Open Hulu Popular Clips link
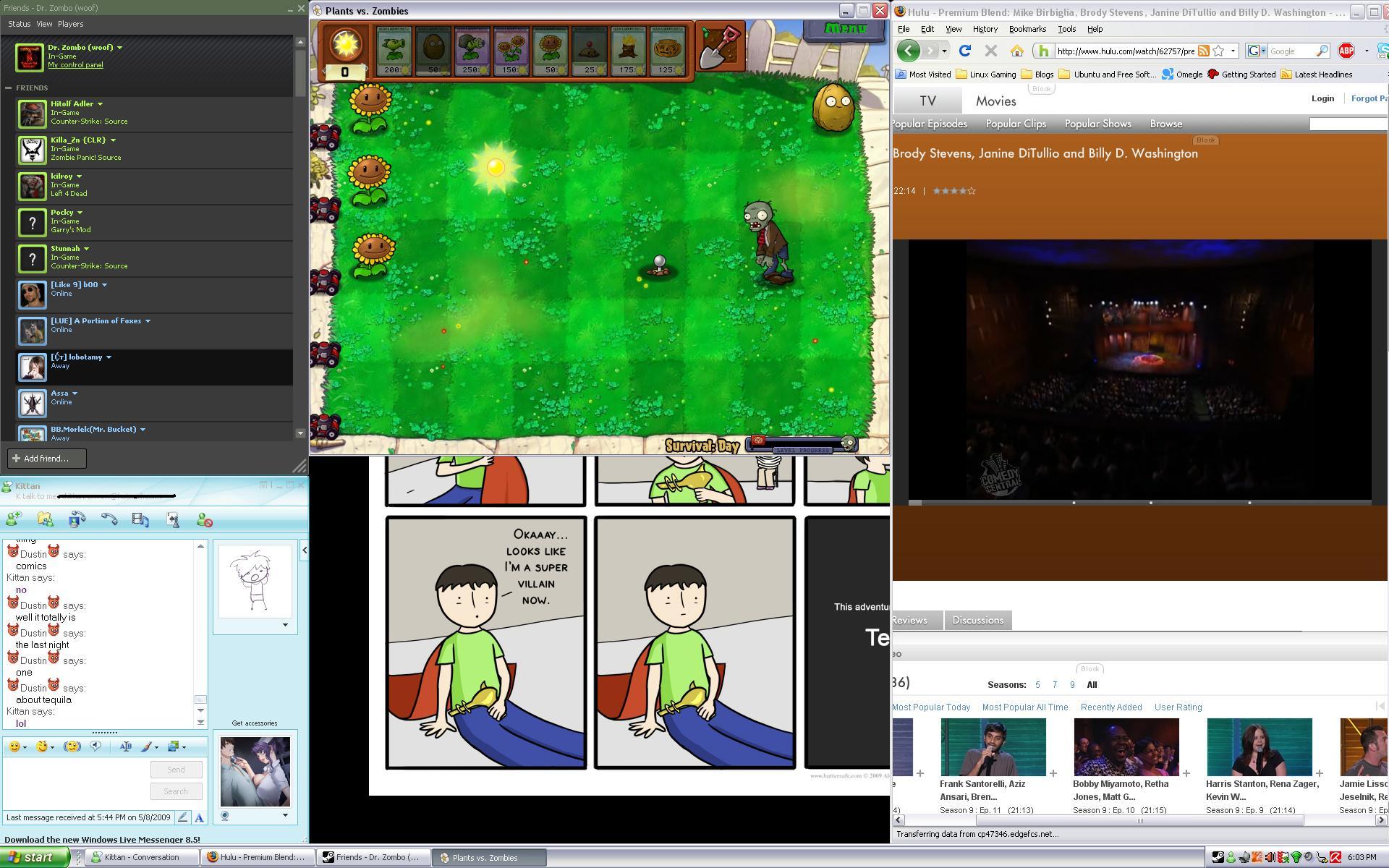Image resolution: width=1389 pixels, height=868 pixels. pos(1016,124)
